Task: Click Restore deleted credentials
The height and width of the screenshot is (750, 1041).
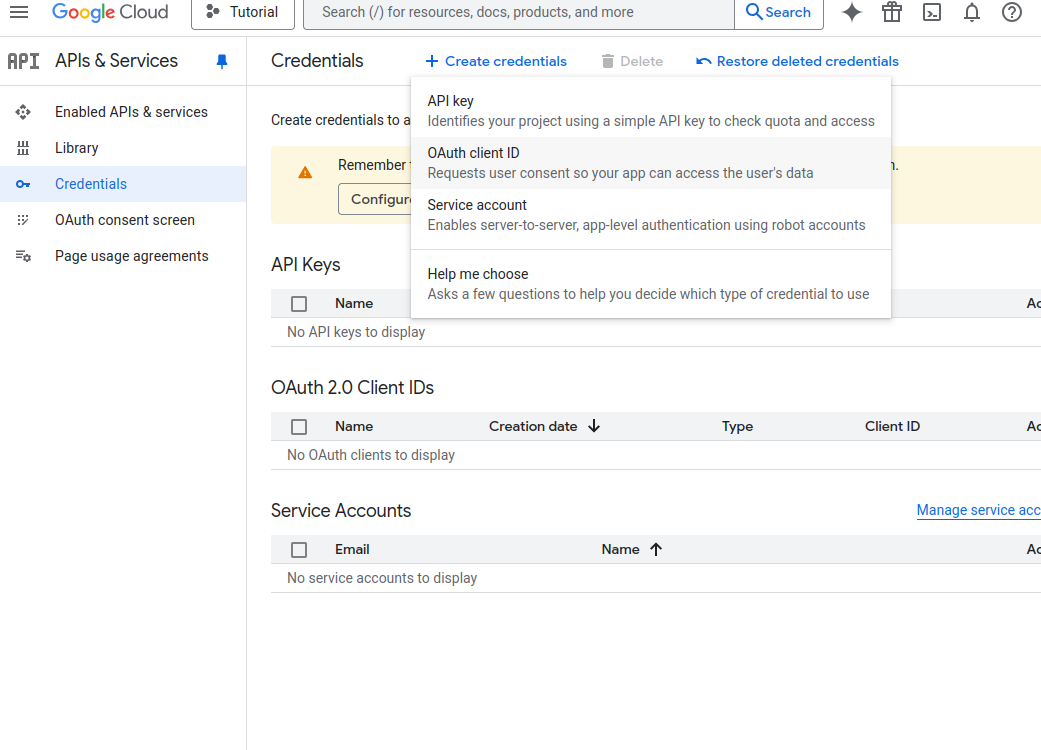Action: point(797,61)
